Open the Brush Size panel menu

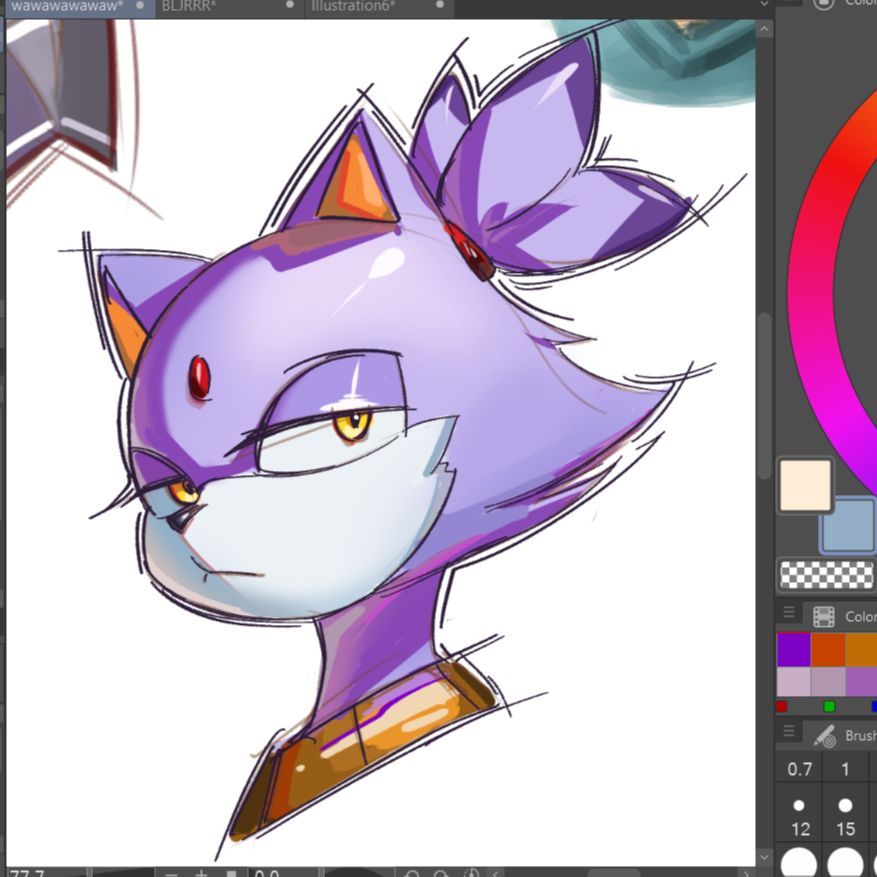[x=789, y=732]
